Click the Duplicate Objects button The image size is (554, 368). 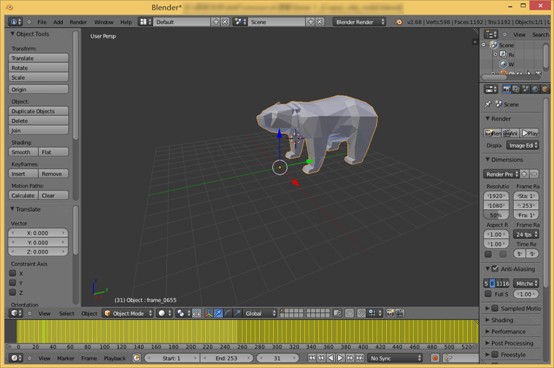[39, 111]
